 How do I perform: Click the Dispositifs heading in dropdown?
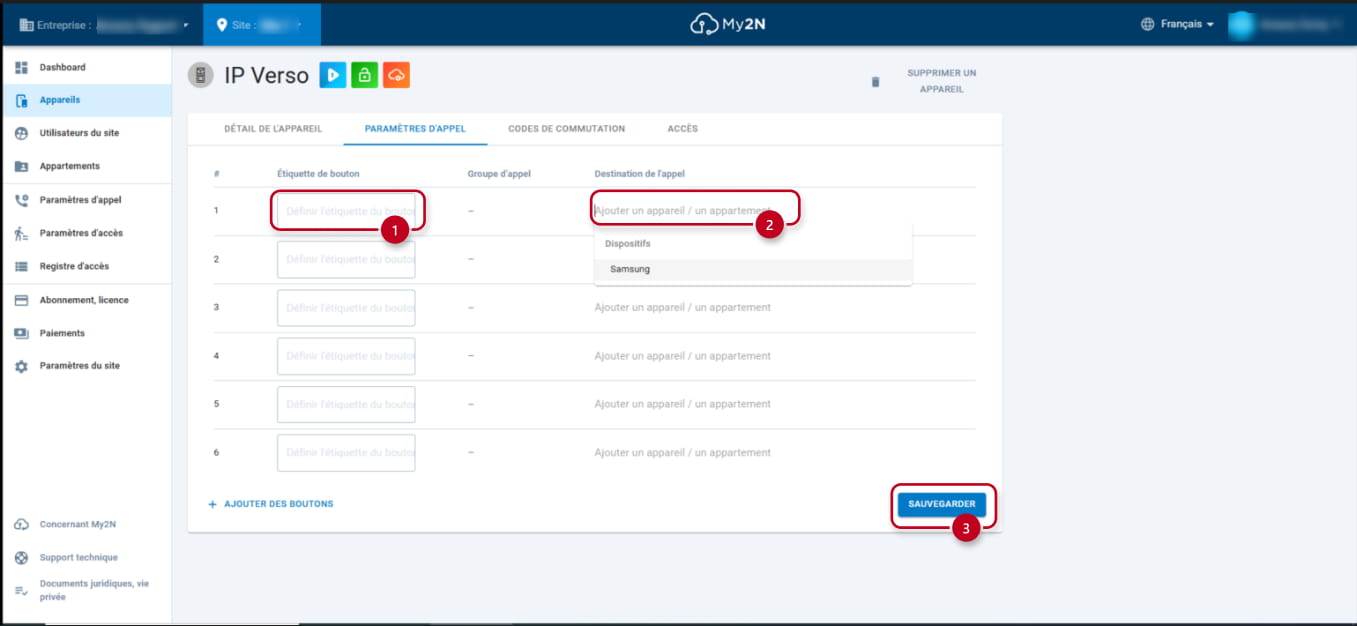[x=628, y=243]
